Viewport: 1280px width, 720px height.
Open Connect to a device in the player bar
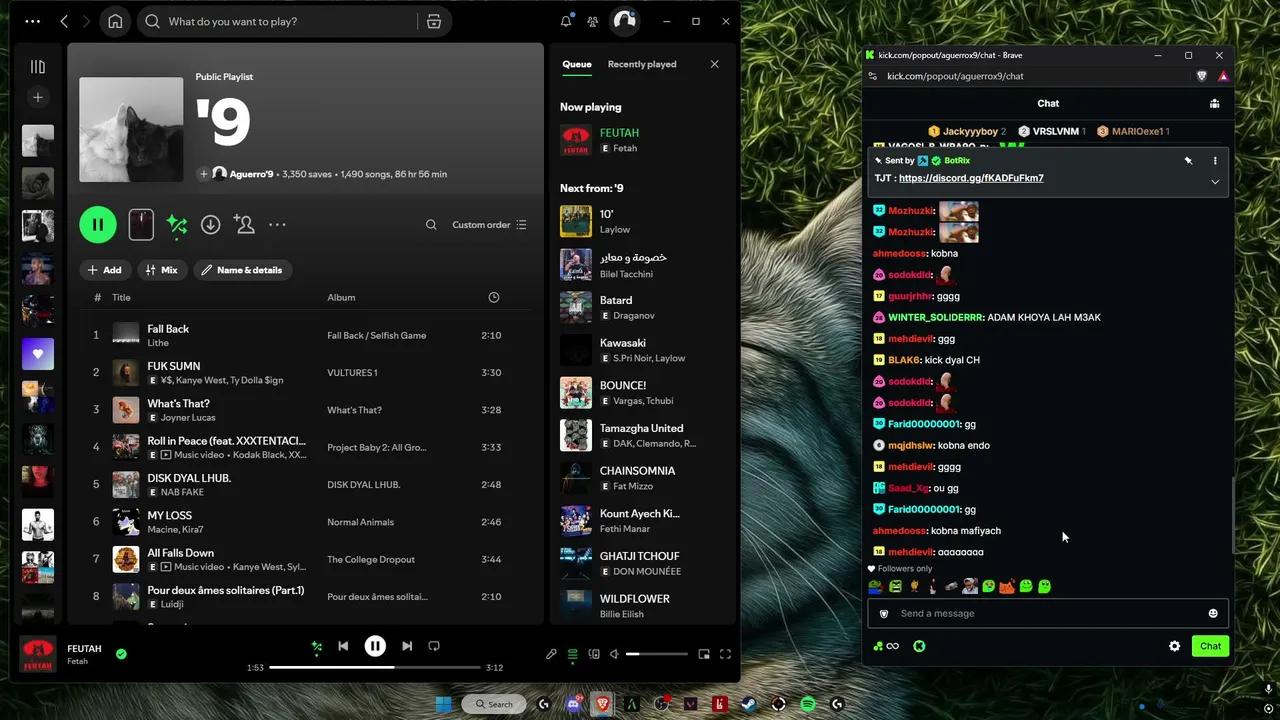[x=594, y=654]
